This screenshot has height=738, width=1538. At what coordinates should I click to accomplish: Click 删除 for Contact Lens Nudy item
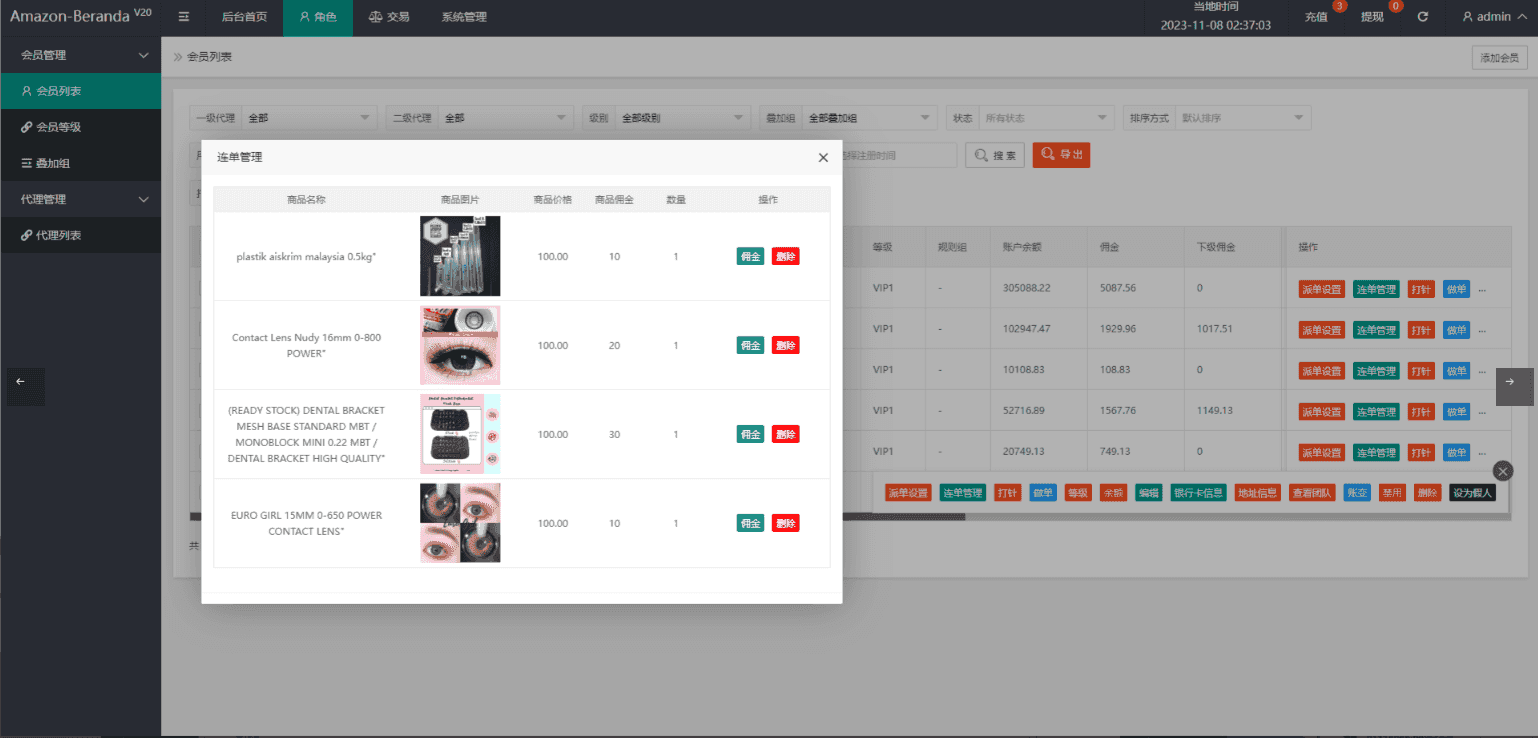pyautogui.click(x=786, y=346)
